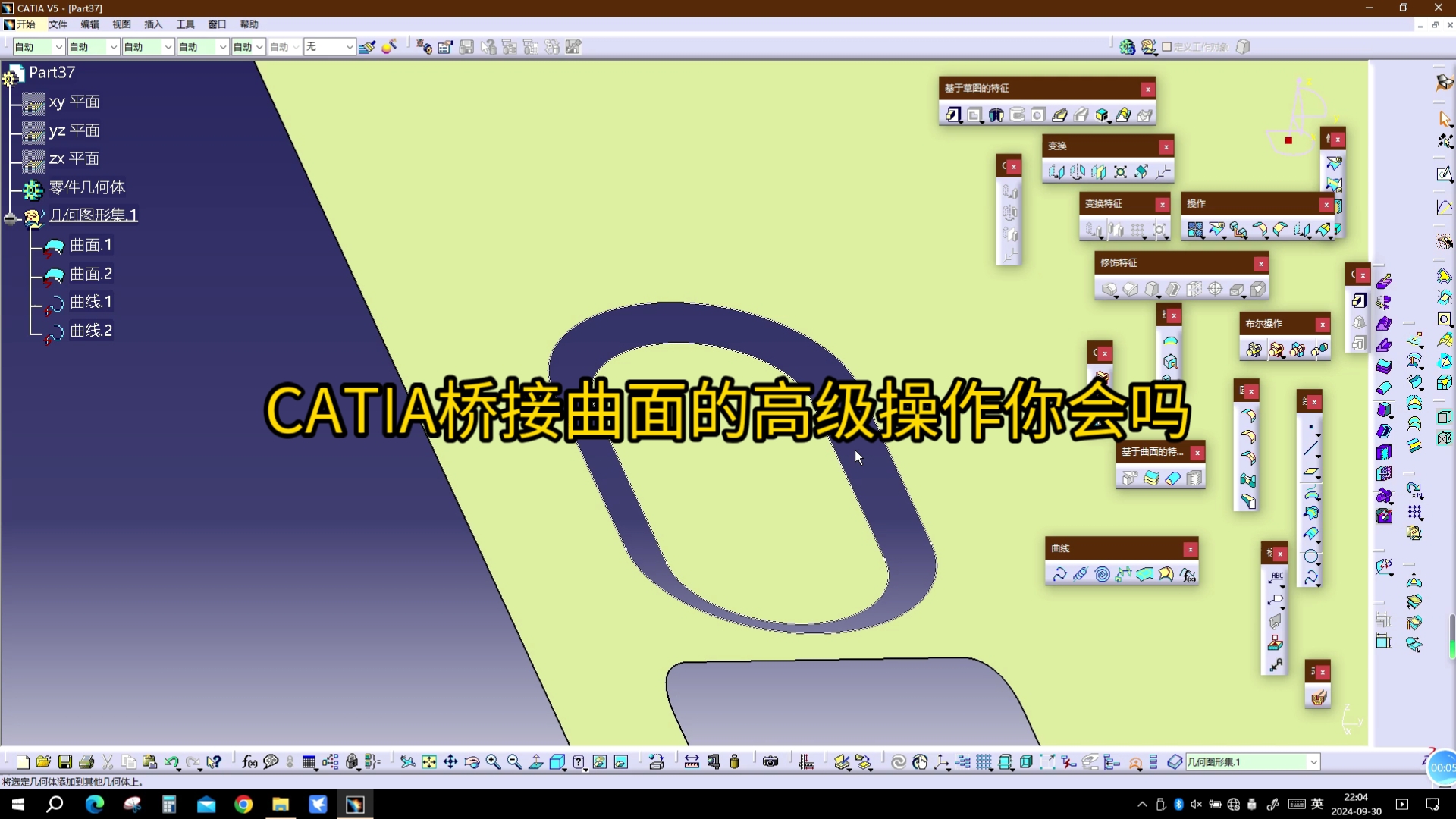Click the Assemble icon in 布尔操作 toolbar
Image resolution: width=1456 pixels, height=819 pixels.
pos(1254,350)
